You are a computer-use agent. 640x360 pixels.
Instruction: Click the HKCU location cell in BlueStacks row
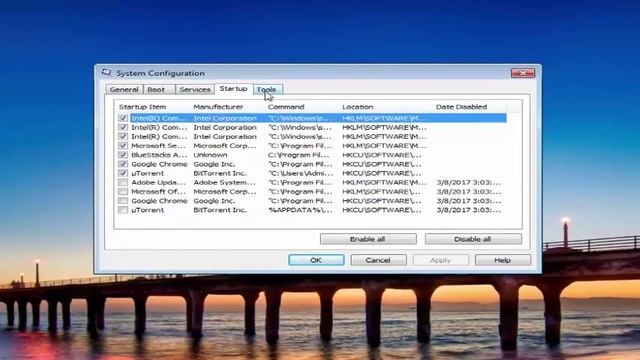tap(382, 155)
